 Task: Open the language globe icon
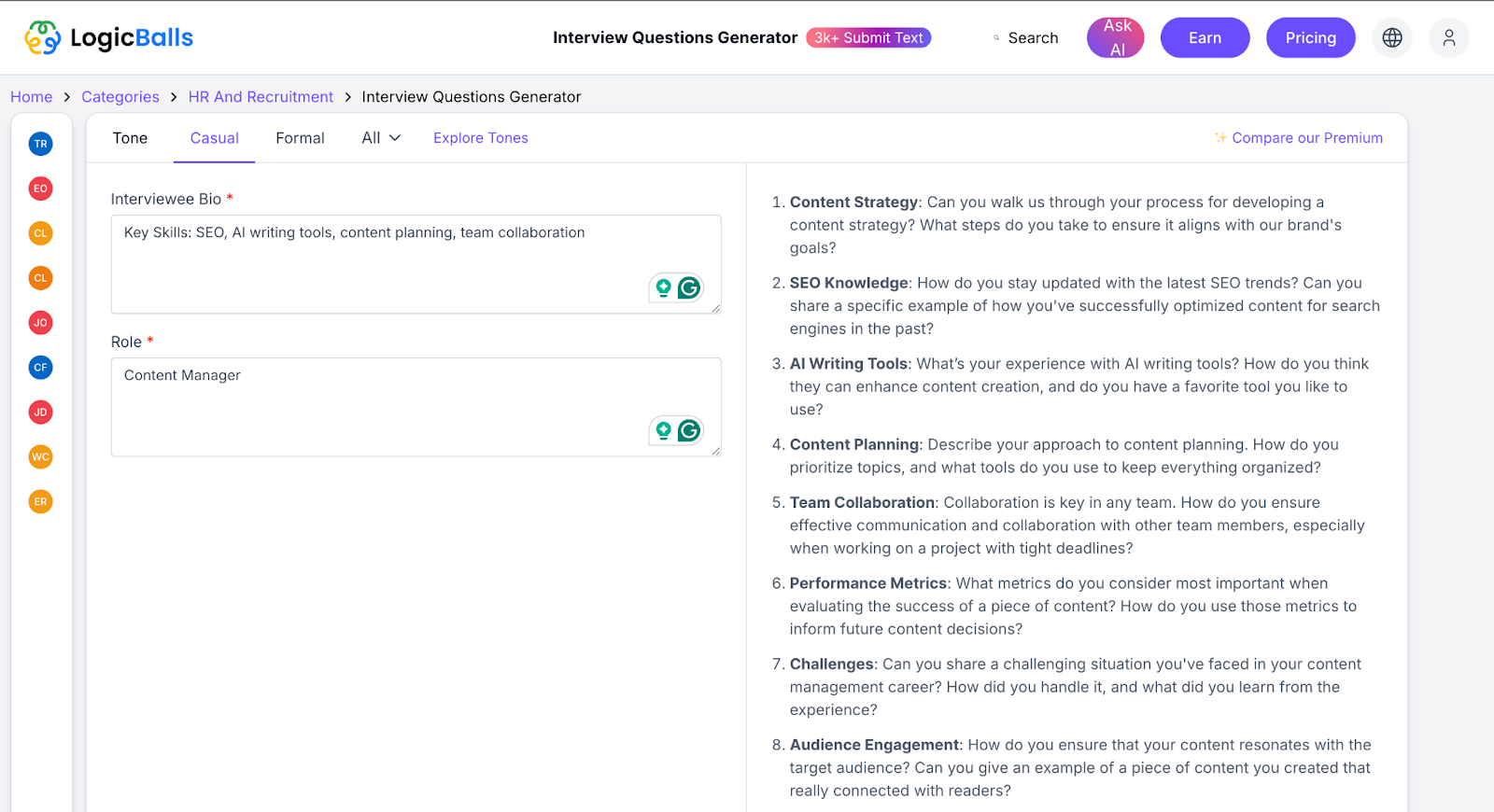click(1392, 37)
